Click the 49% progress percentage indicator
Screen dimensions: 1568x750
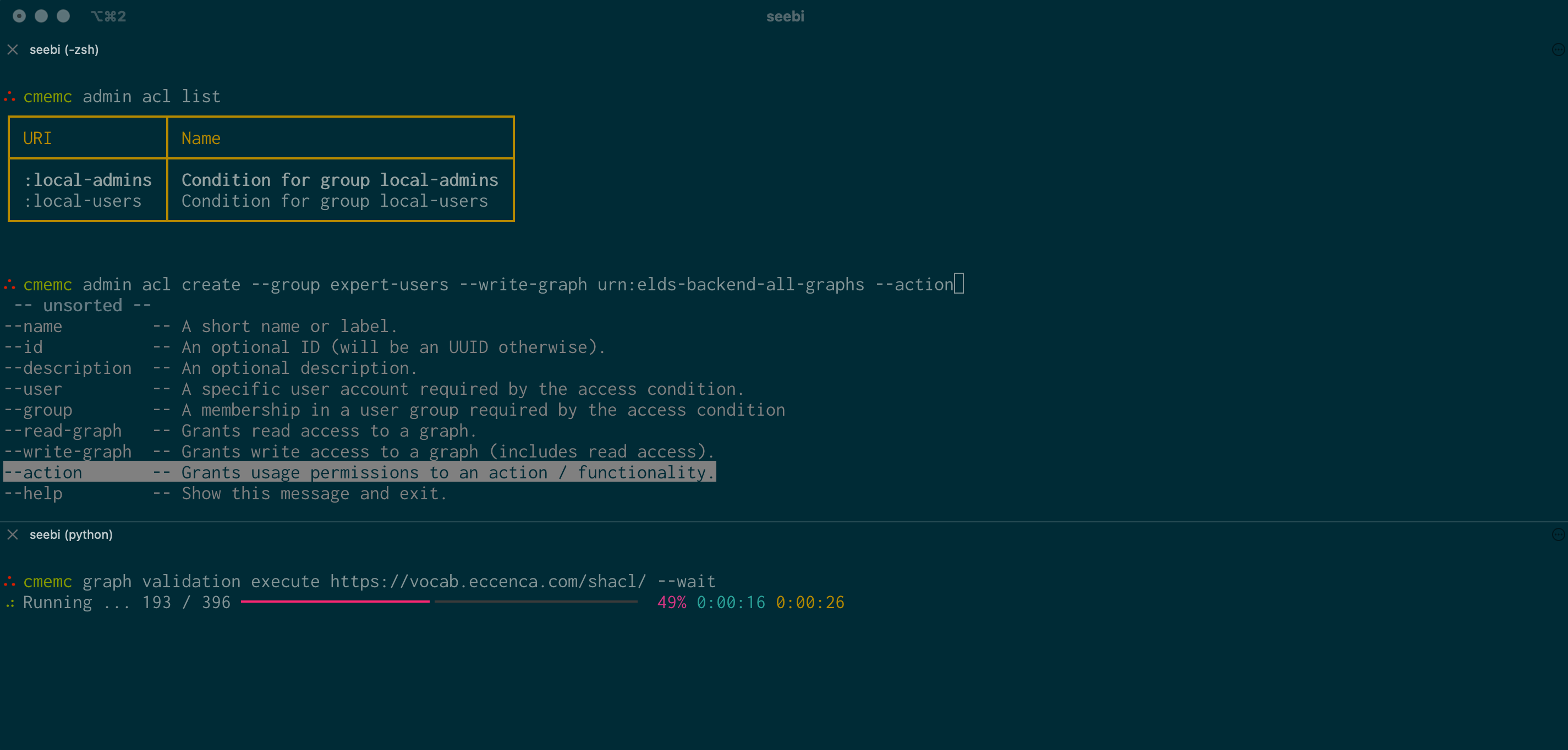(671, 602)
